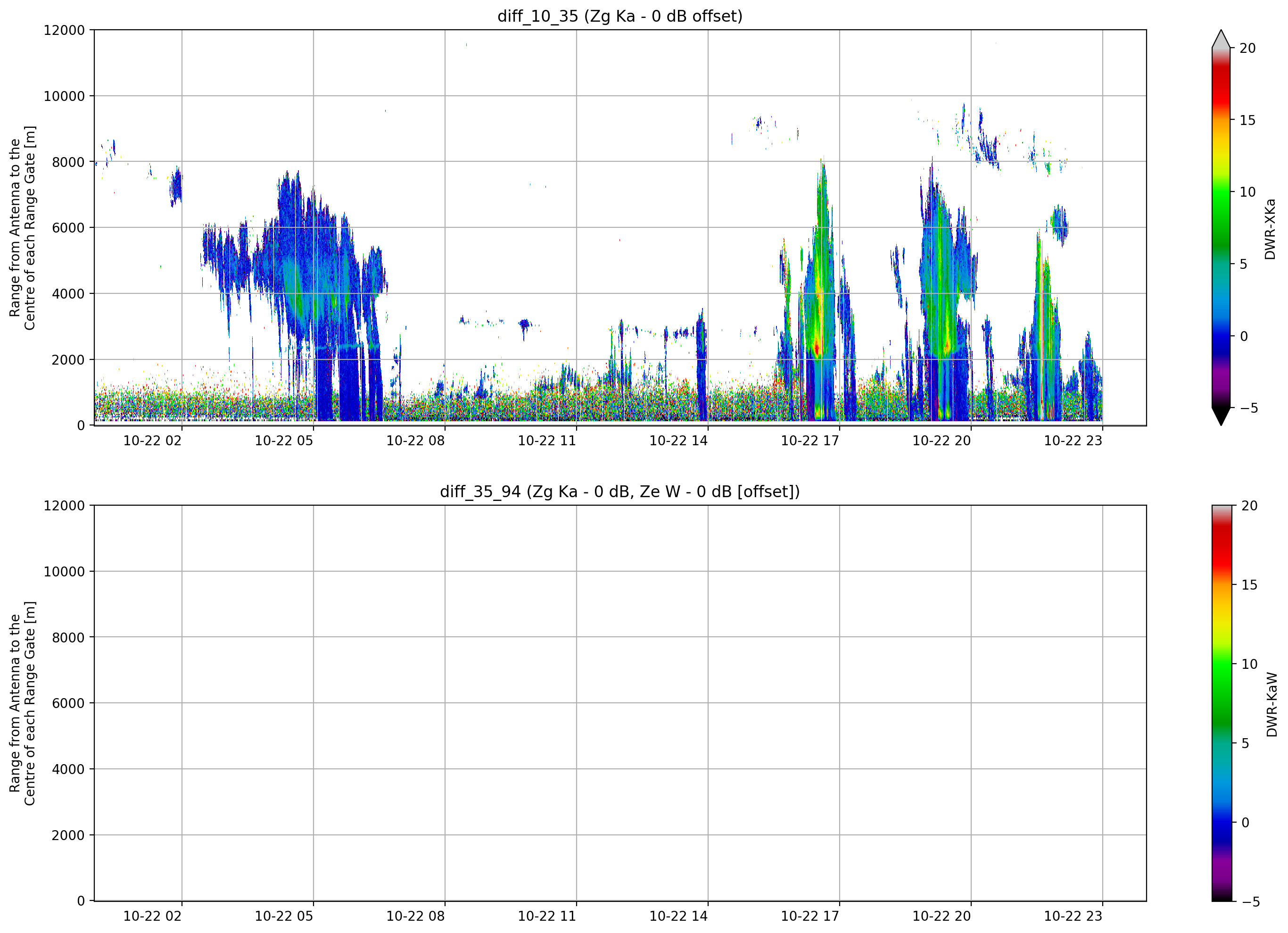Click the DWR-KaW color scale bar
The height and width of the screenshot is (933, 1288).
[1222, 703]
